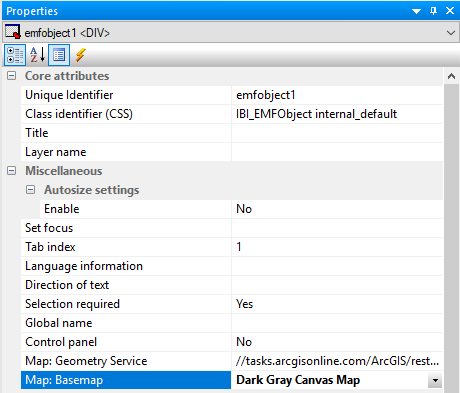The width and height of the screenshot is (460, 393).
Task: Collapse the Miscellaneous section
Action: [x=12, y=171]
